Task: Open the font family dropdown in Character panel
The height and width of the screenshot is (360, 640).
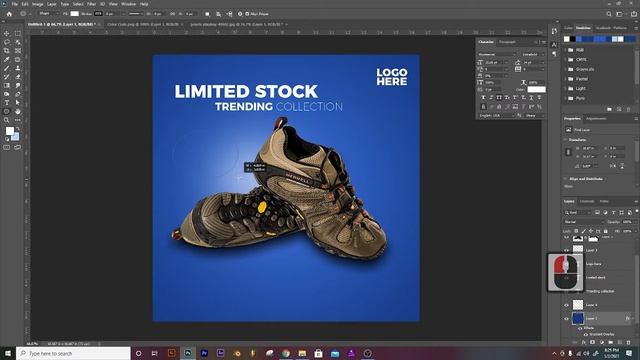Action: [x=497, y=54]
